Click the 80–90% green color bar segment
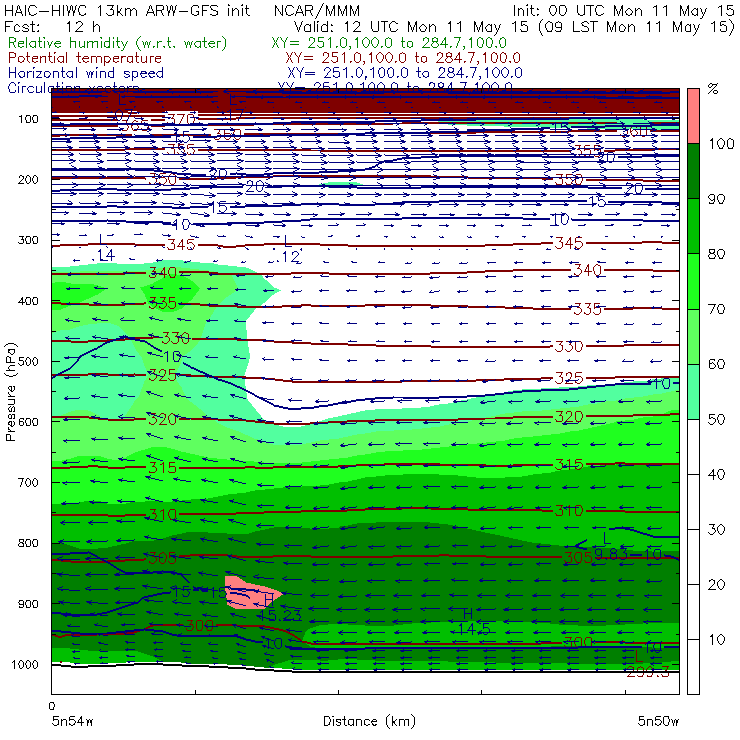This screenshot has height=740, width=740. (x=693, y=226)
